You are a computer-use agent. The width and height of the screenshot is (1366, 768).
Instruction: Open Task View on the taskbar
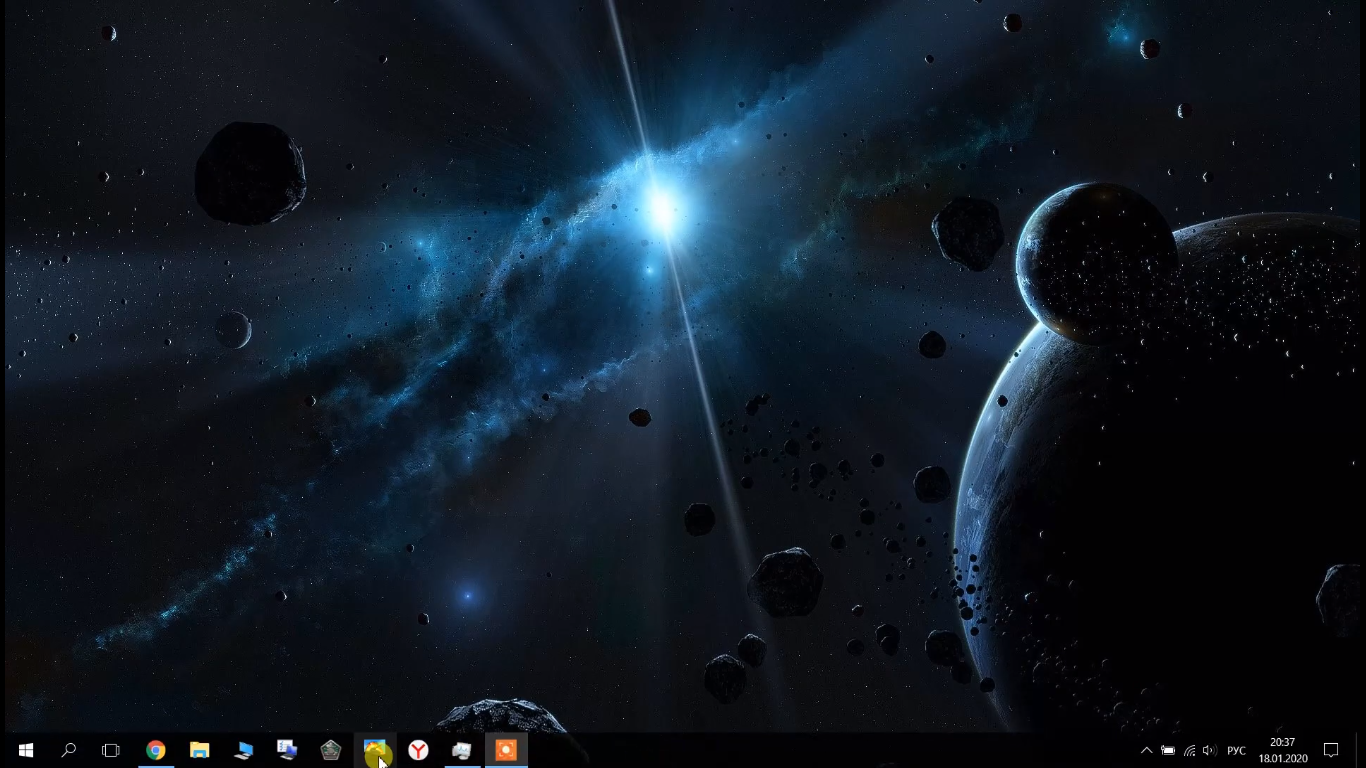[111, 750]
